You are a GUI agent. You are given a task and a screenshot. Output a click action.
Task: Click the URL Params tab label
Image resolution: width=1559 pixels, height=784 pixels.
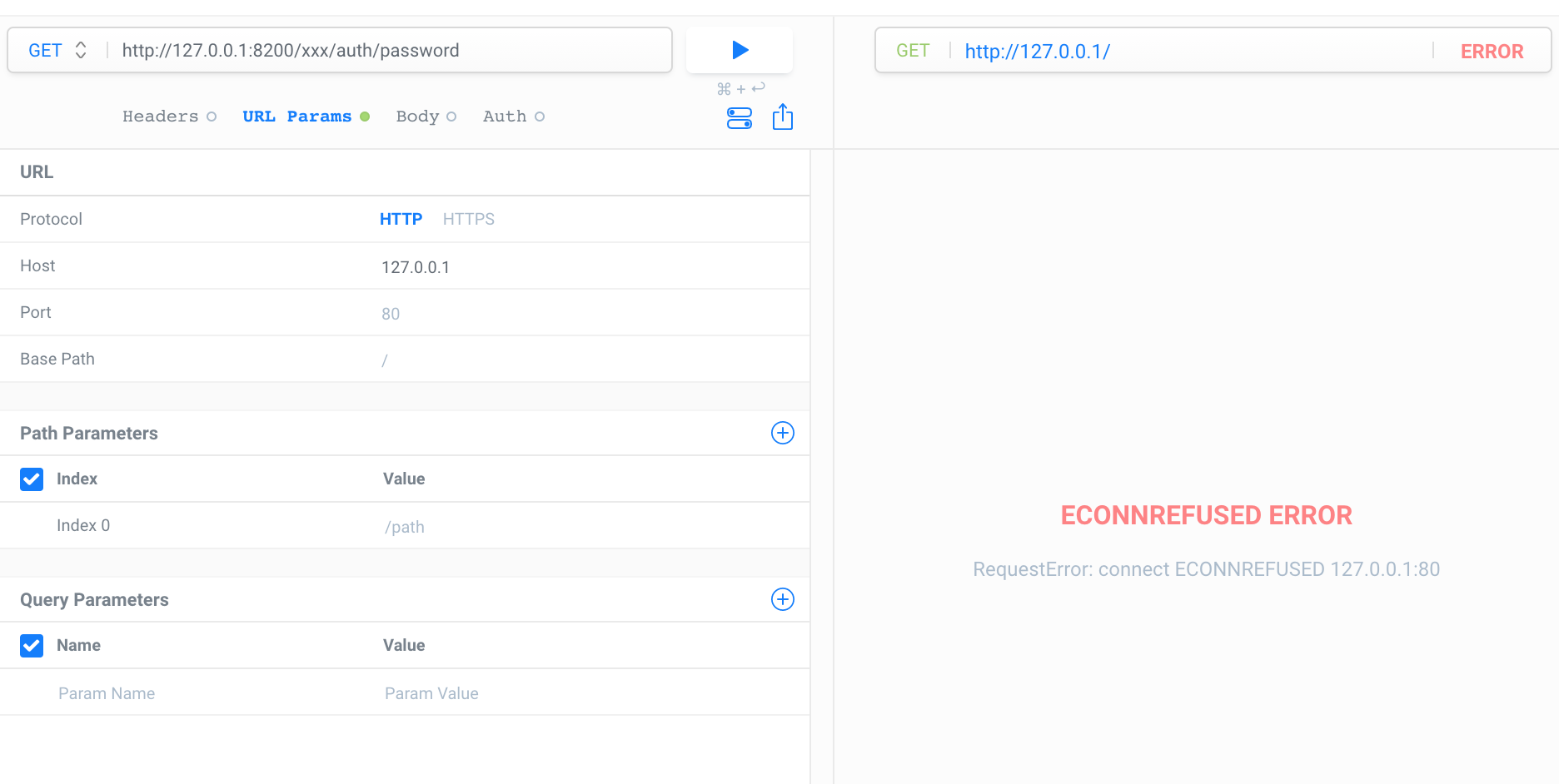[x=296, y=116]
